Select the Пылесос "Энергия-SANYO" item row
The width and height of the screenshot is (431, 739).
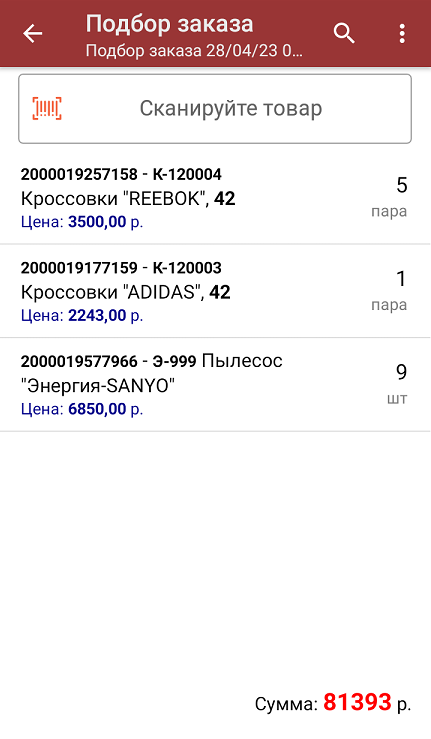coord(215,385)
